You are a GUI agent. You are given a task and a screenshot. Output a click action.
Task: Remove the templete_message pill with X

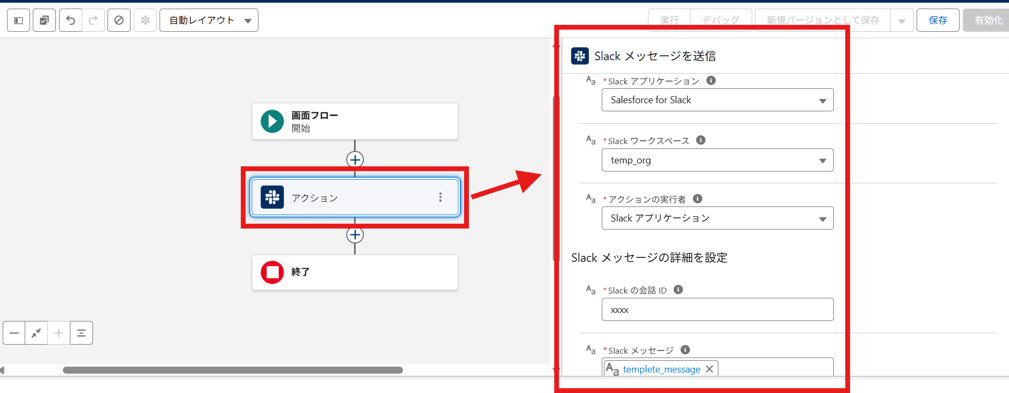click(709, 369)
